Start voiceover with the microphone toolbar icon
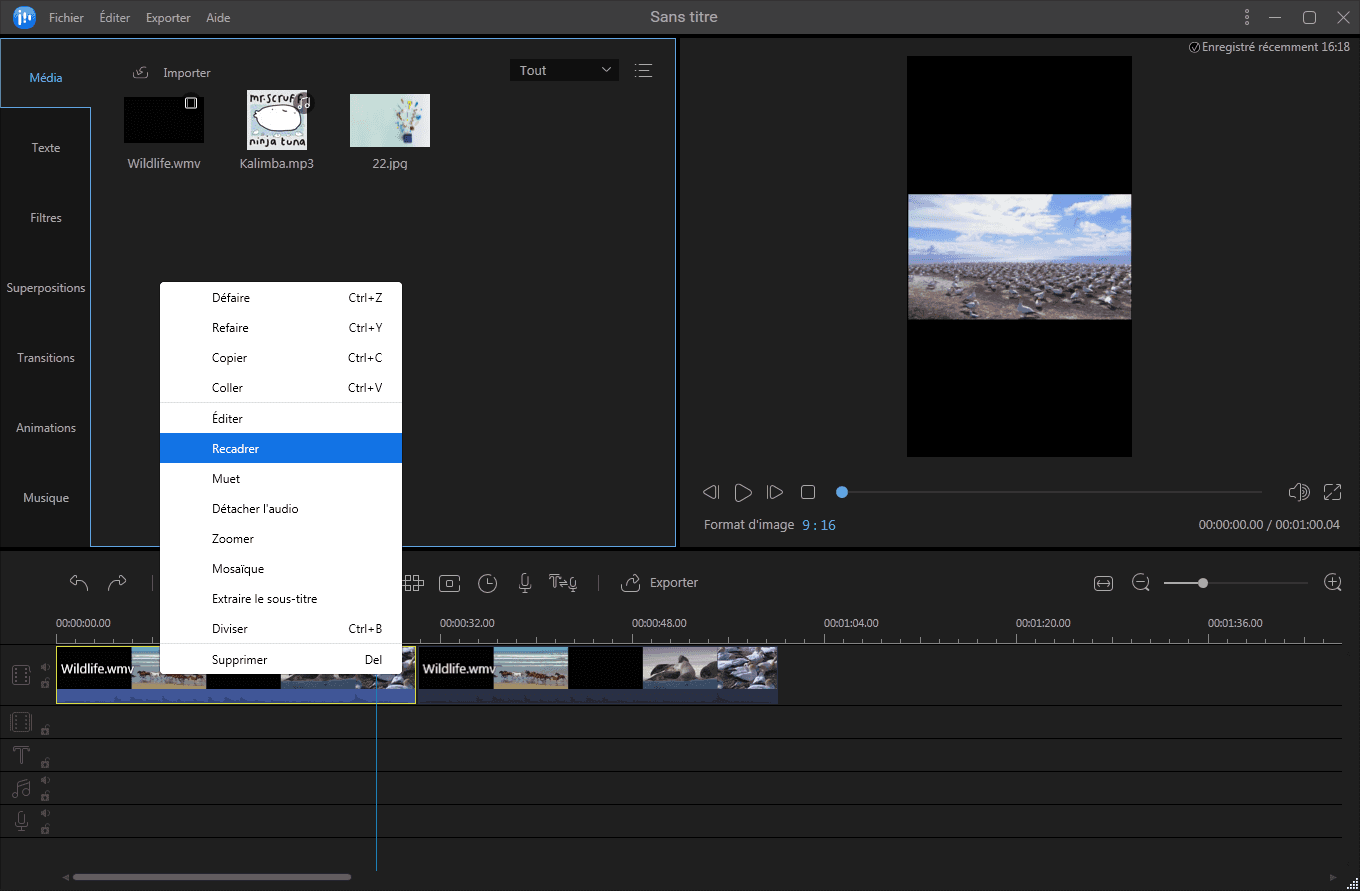 [524, 583]
